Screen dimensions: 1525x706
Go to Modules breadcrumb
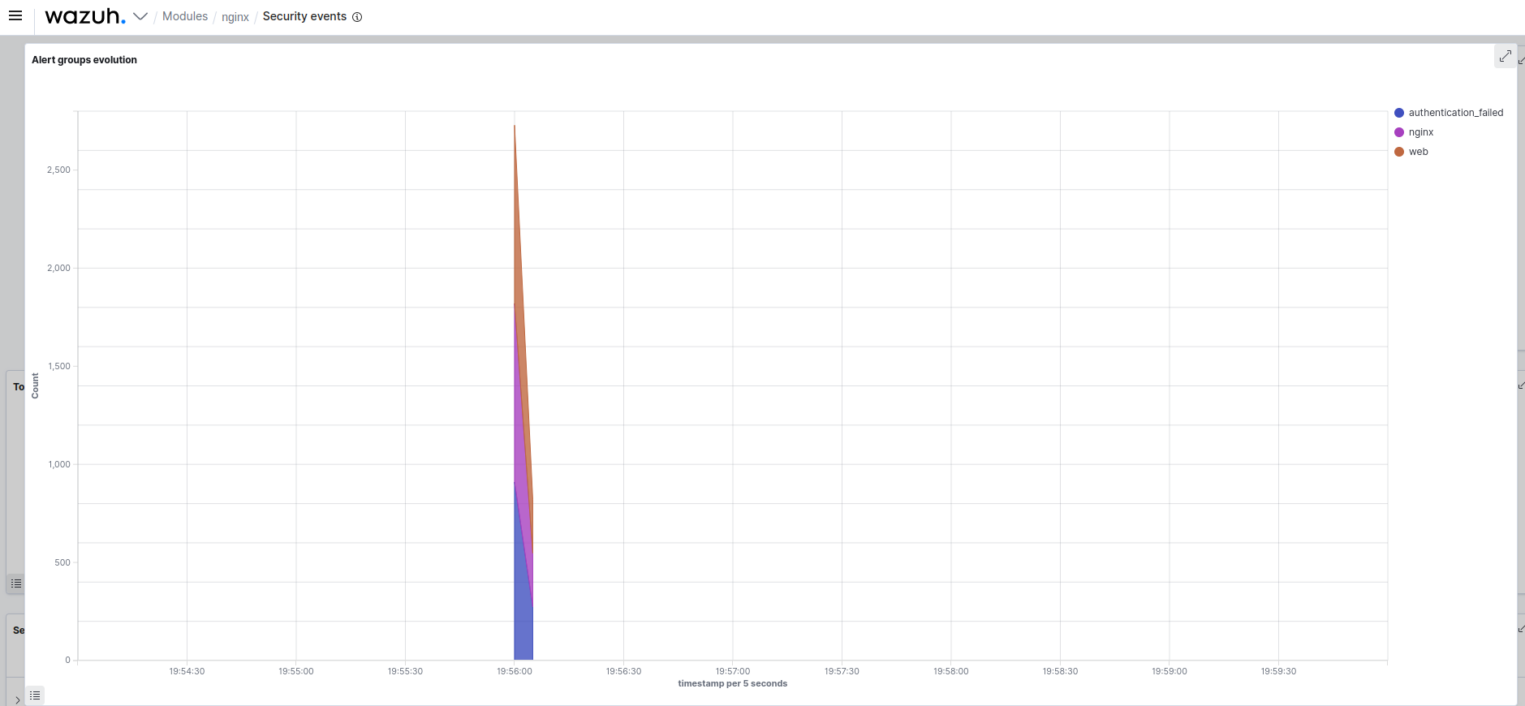tap(185, 17)
